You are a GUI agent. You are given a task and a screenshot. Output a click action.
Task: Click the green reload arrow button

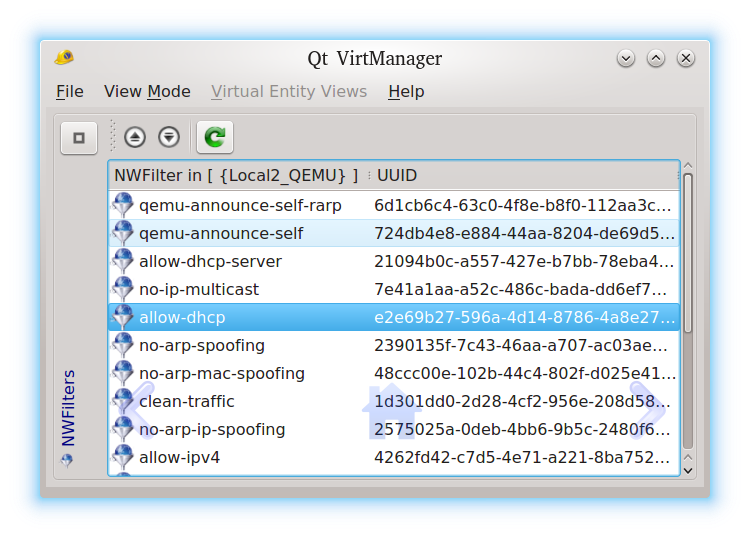click(215, 137)
